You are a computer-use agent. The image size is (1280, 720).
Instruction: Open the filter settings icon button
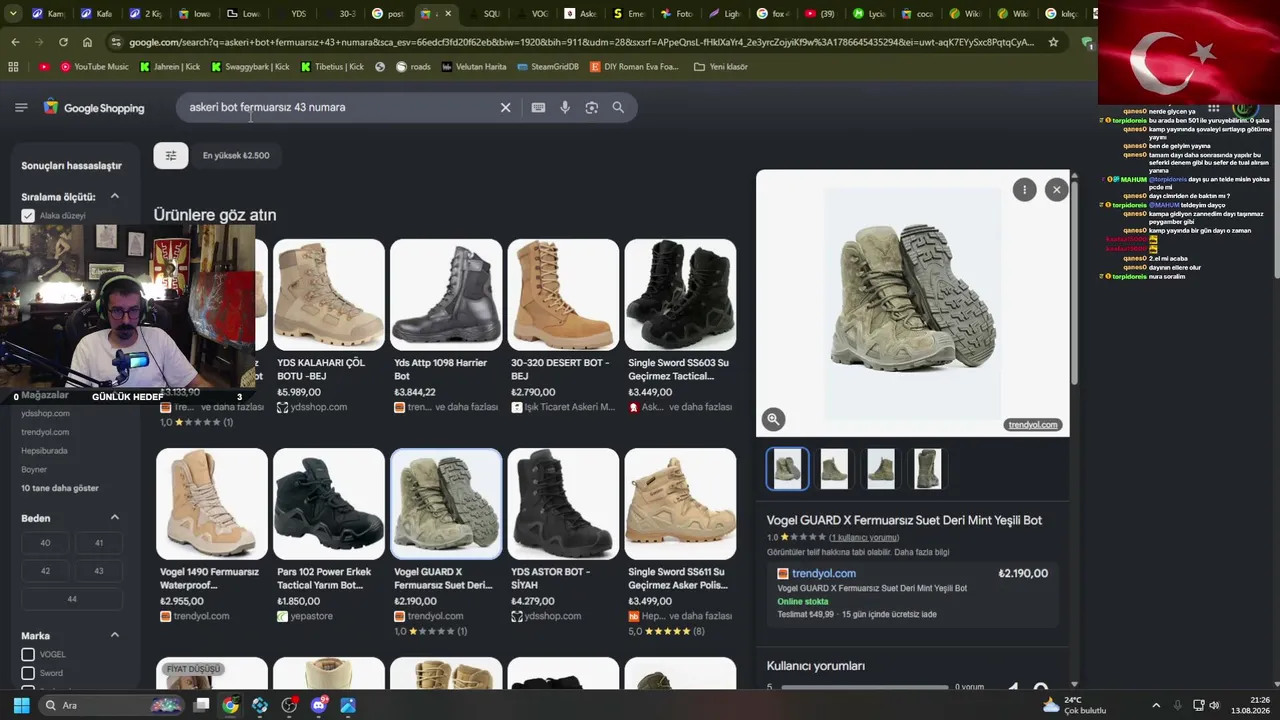click(x=171, y=155)
